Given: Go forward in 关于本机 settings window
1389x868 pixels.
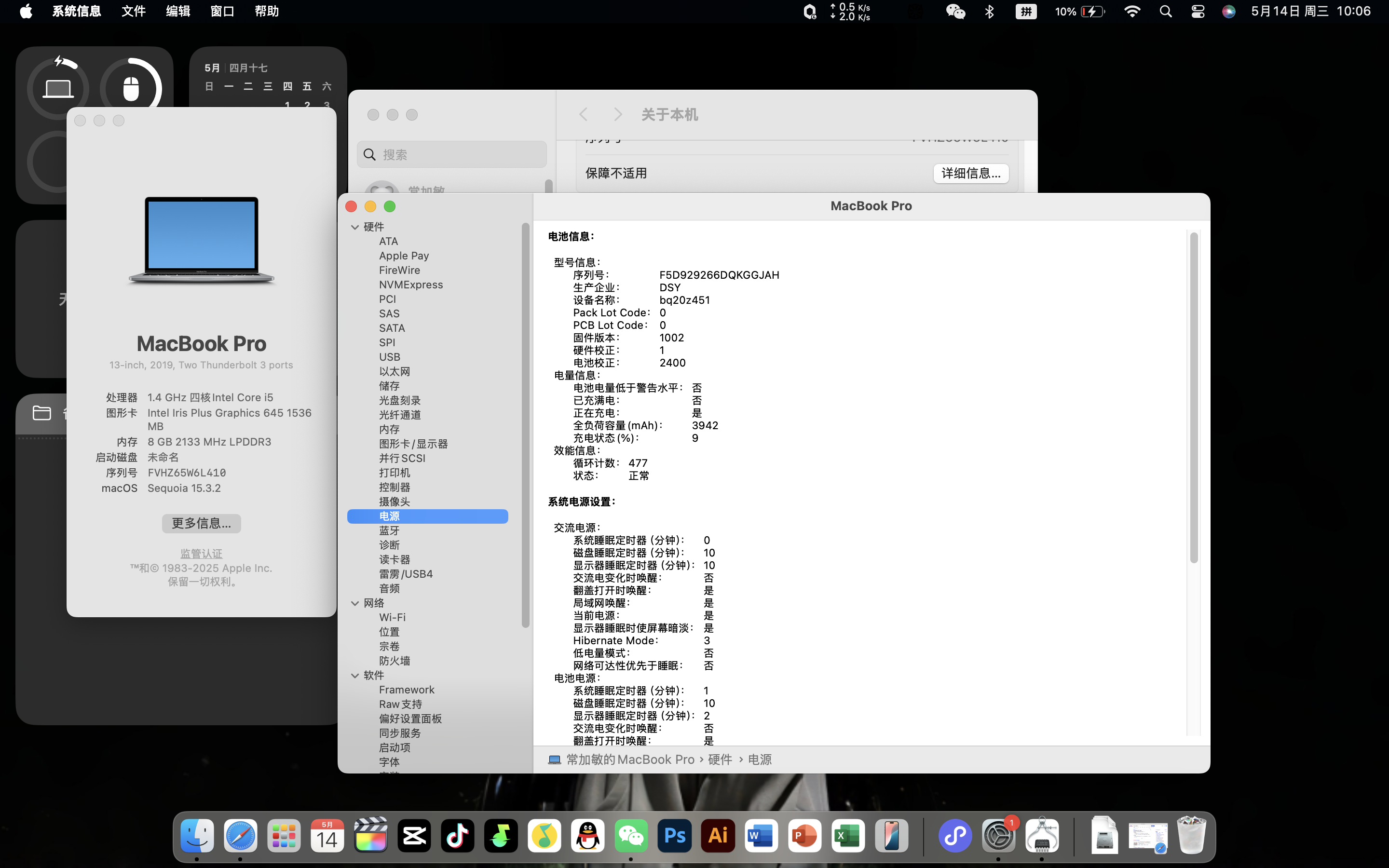Looking at the screenshot, I should point(618,114).
